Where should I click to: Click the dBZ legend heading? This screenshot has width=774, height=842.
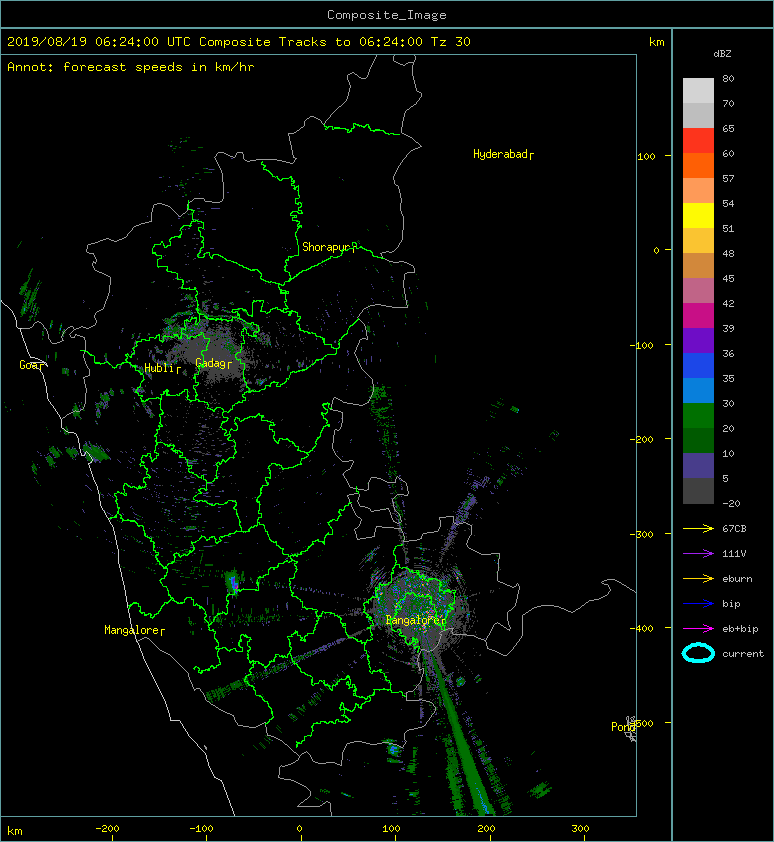722,54
